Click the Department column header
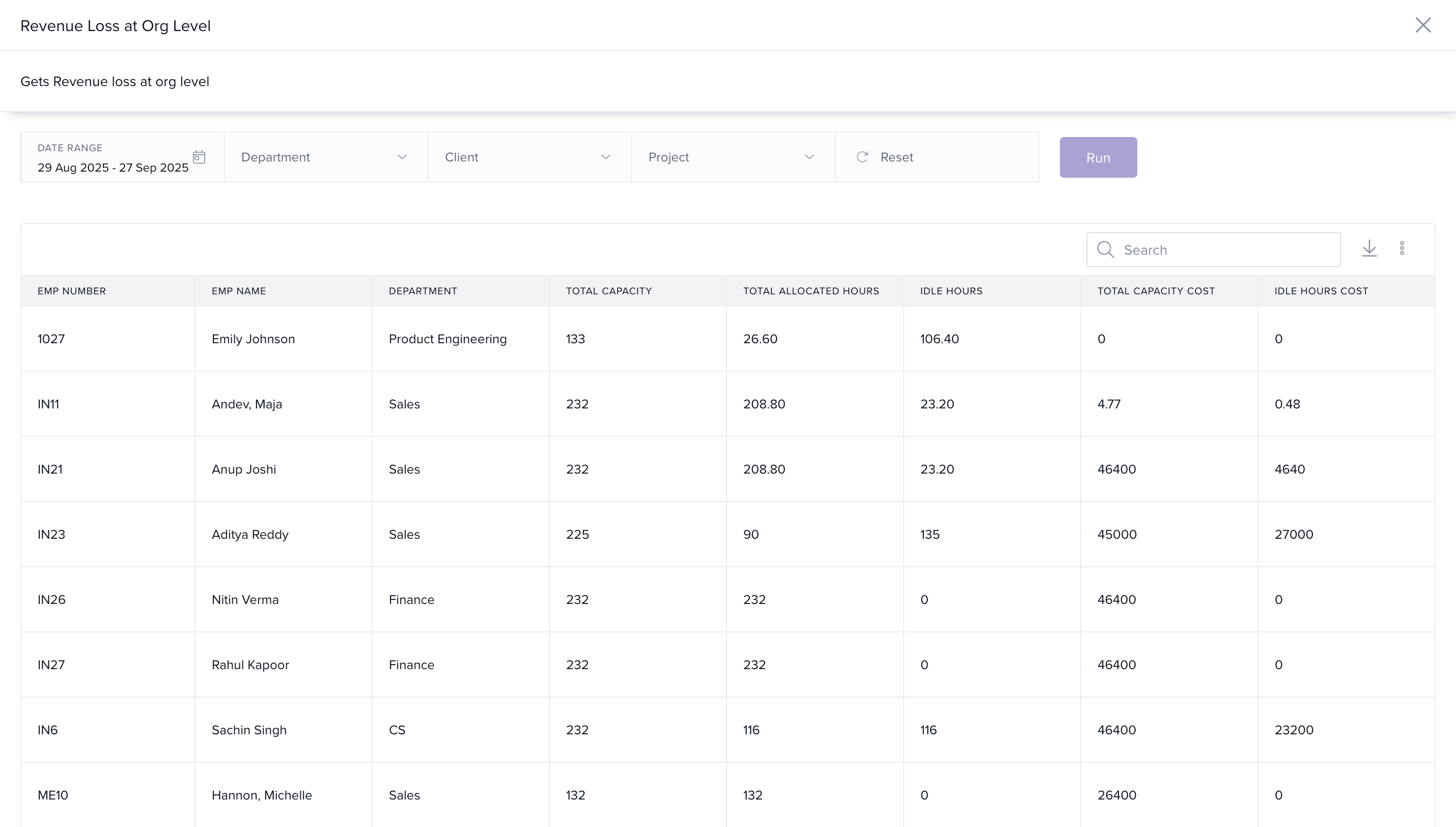The image size is (1456, 827). point(423,291)
